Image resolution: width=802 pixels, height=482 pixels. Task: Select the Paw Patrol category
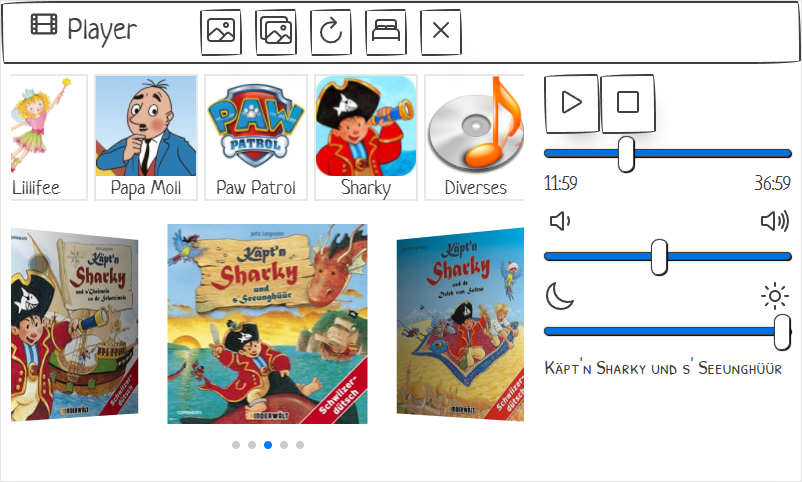(256, 138)
